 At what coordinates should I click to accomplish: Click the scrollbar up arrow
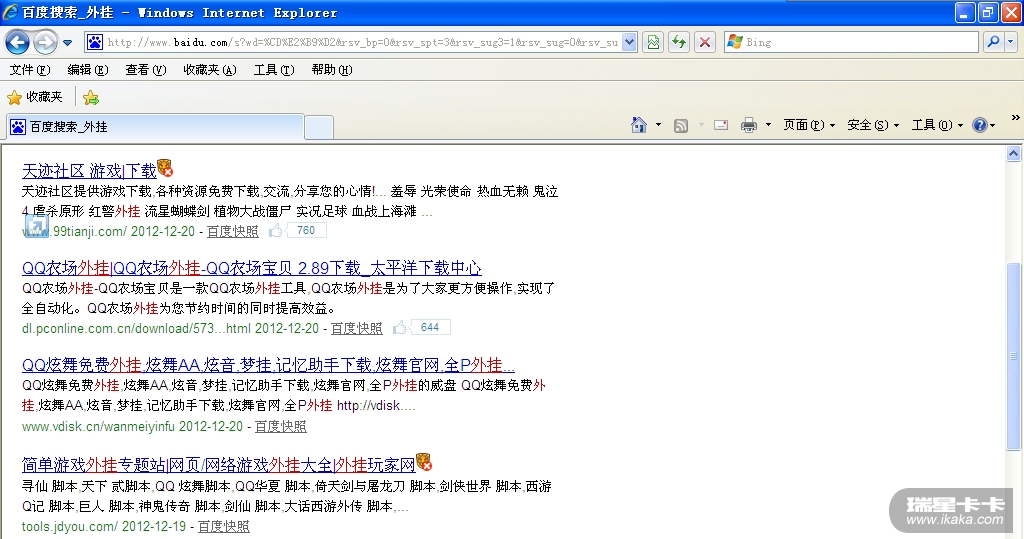pos(1013,154)
